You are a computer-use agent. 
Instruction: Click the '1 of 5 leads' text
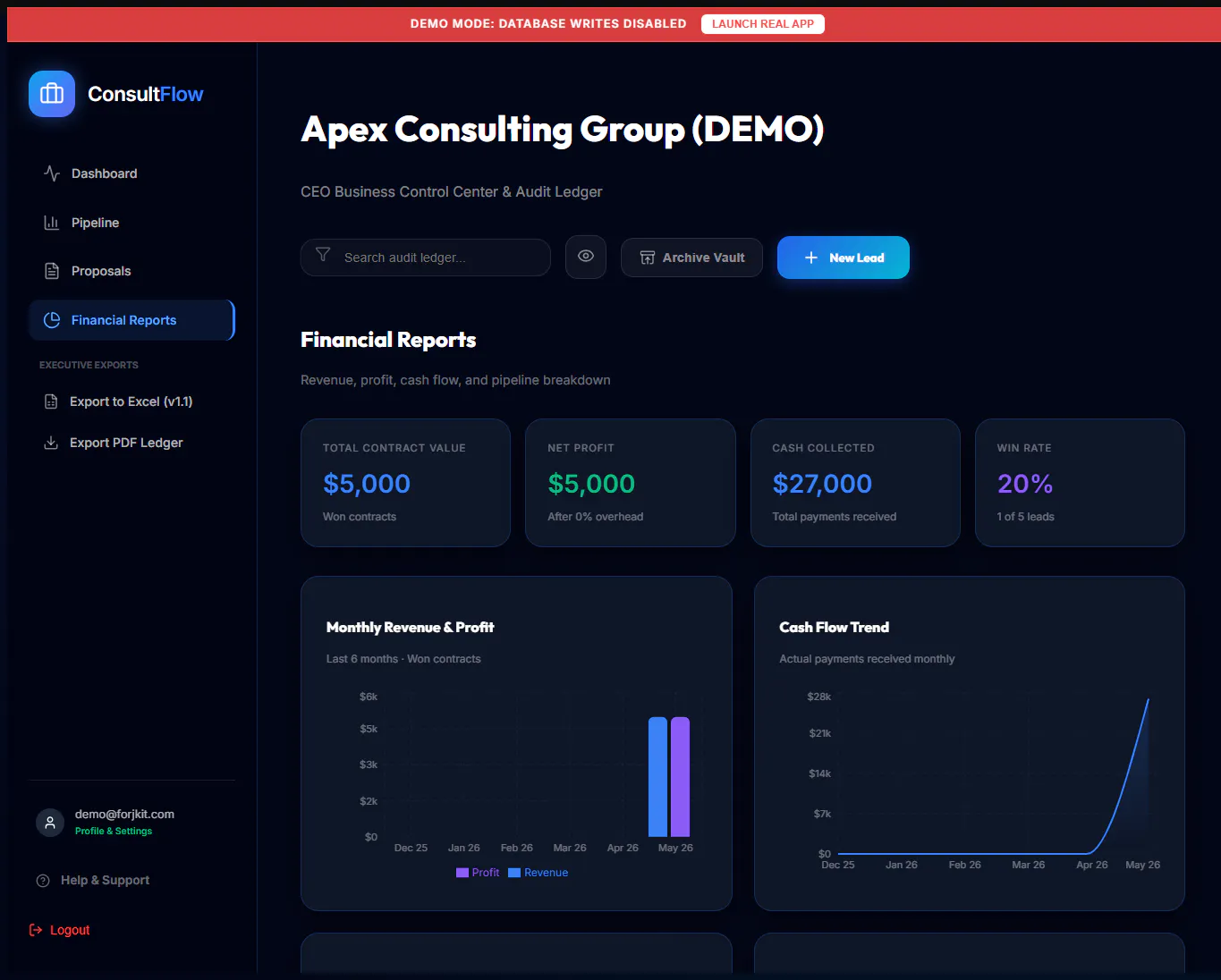[x=1025, y=517]
